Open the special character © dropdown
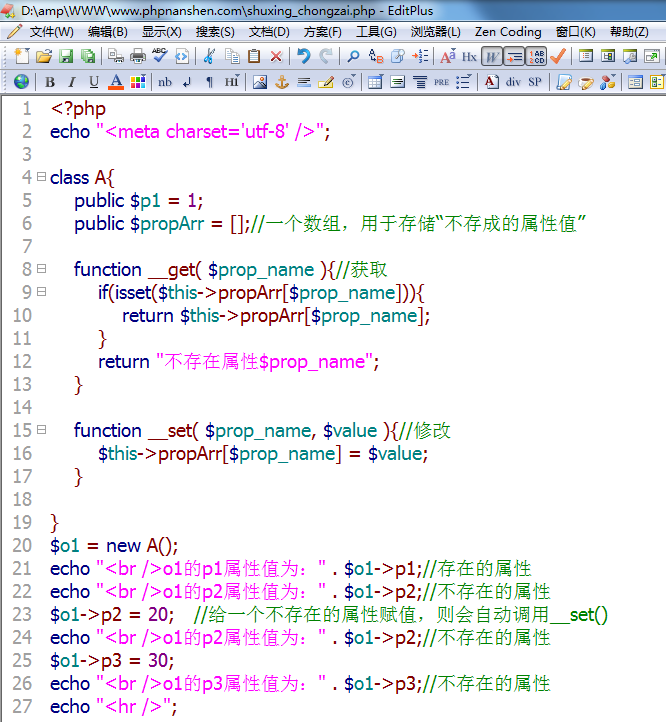Screen dimensions: 666x722 click(x=349, y=82)
